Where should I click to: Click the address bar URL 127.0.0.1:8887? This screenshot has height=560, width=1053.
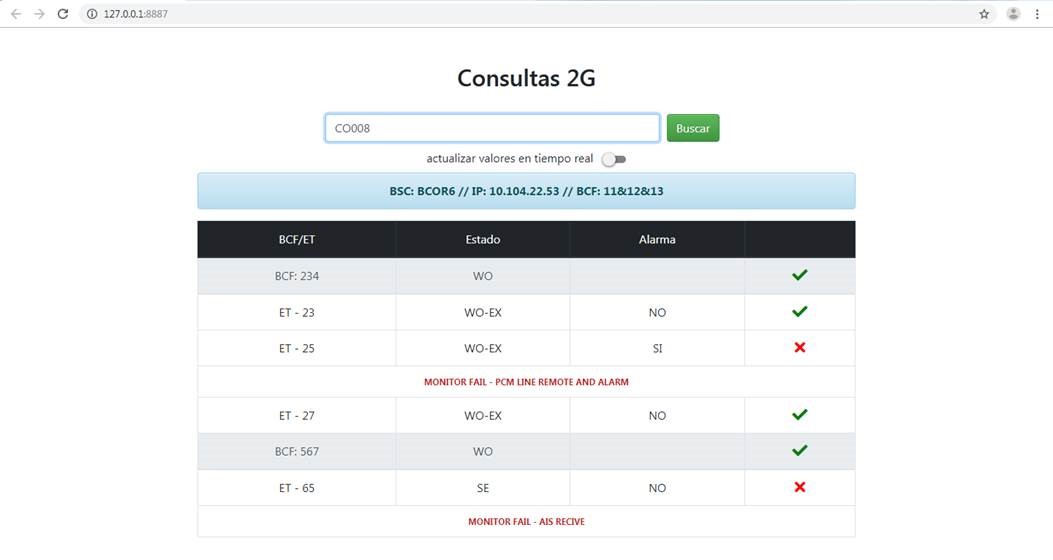point(136,13)
